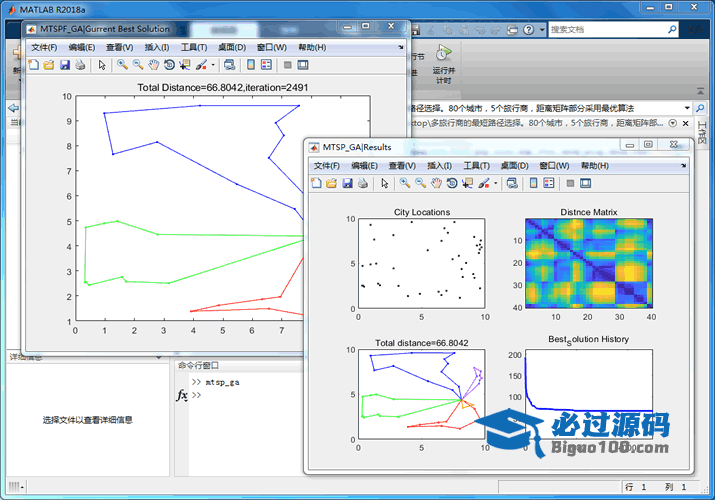Show plot tools in Current Best Solution figure
The image size is (715, 500).
click(303, 65)
